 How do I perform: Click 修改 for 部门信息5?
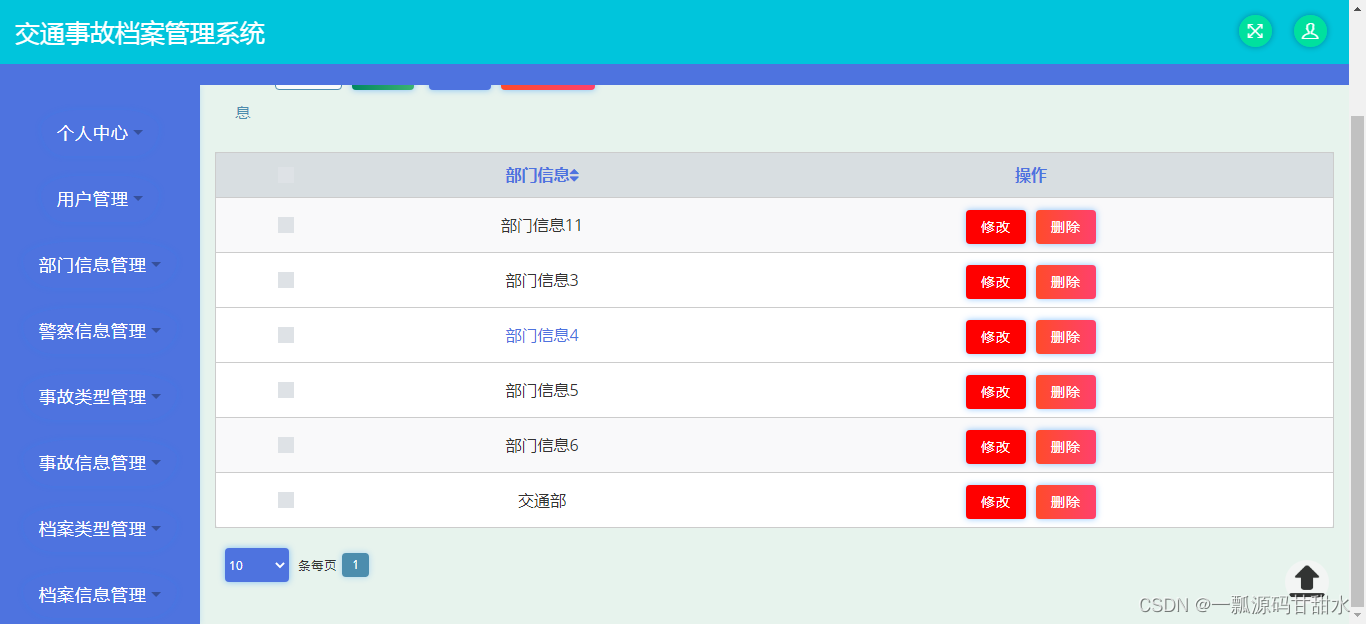click(996, 392)
